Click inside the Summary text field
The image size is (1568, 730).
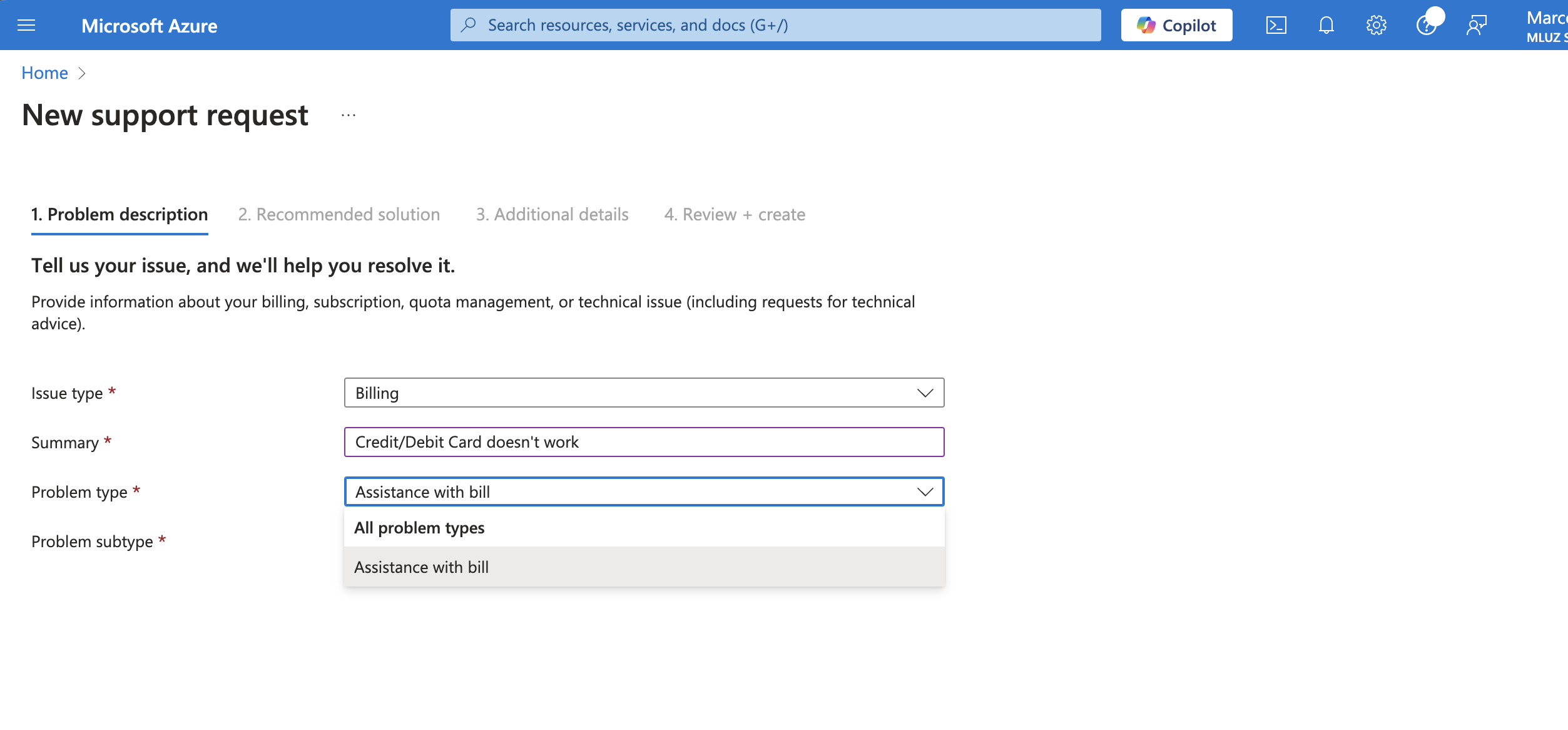point(644,442)
